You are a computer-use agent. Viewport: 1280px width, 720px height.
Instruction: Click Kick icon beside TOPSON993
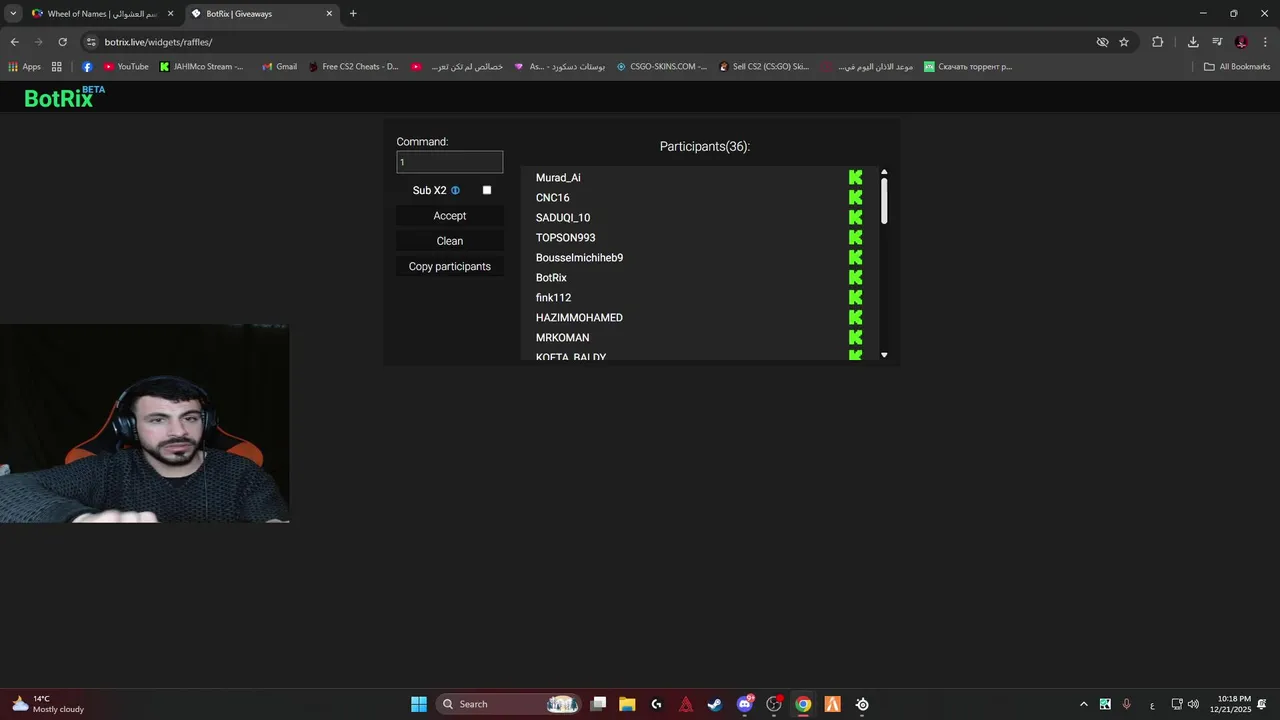coord(855,237)
